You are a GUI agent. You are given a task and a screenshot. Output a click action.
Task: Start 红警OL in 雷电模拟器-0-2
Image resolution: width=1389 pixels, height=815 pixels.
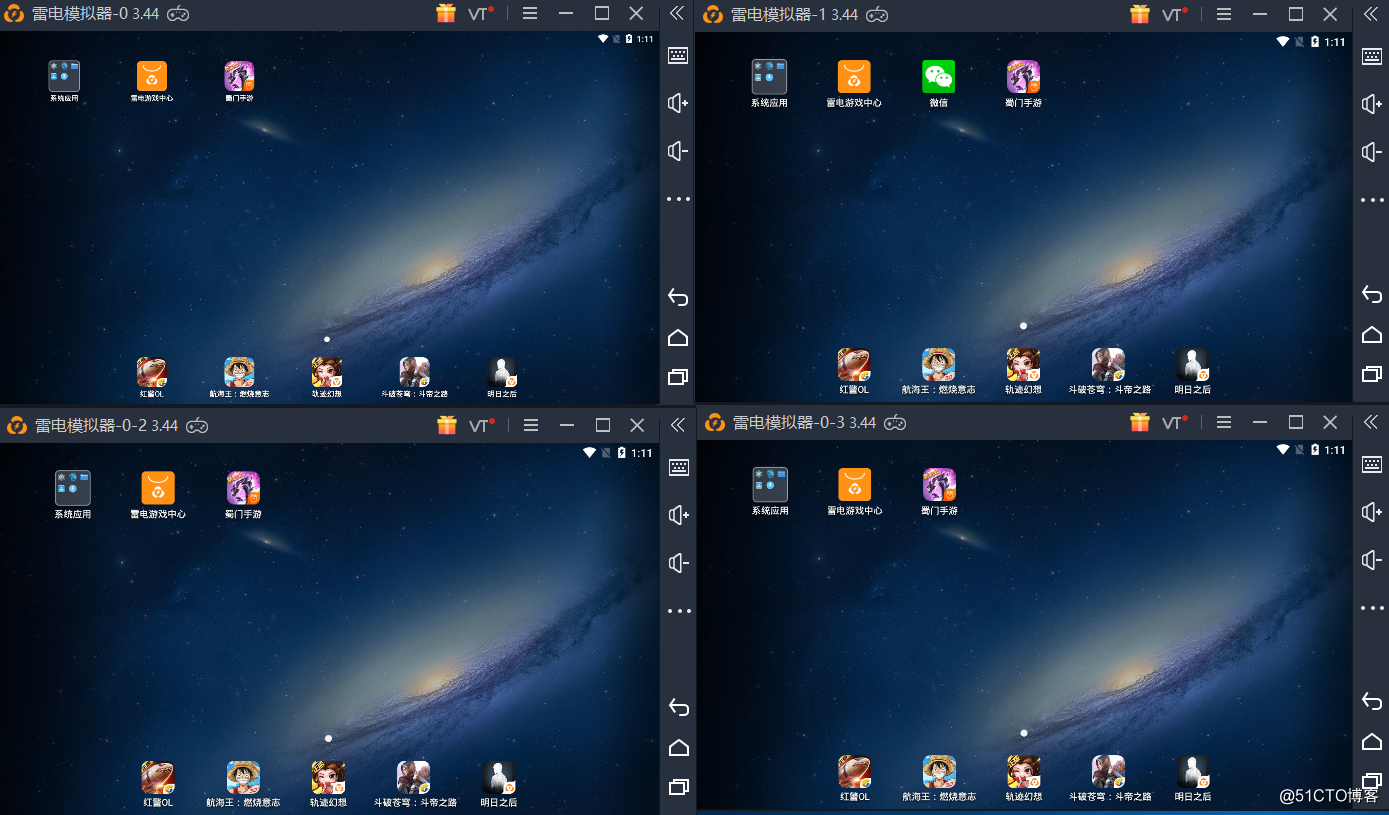click(x=158, y=778)
